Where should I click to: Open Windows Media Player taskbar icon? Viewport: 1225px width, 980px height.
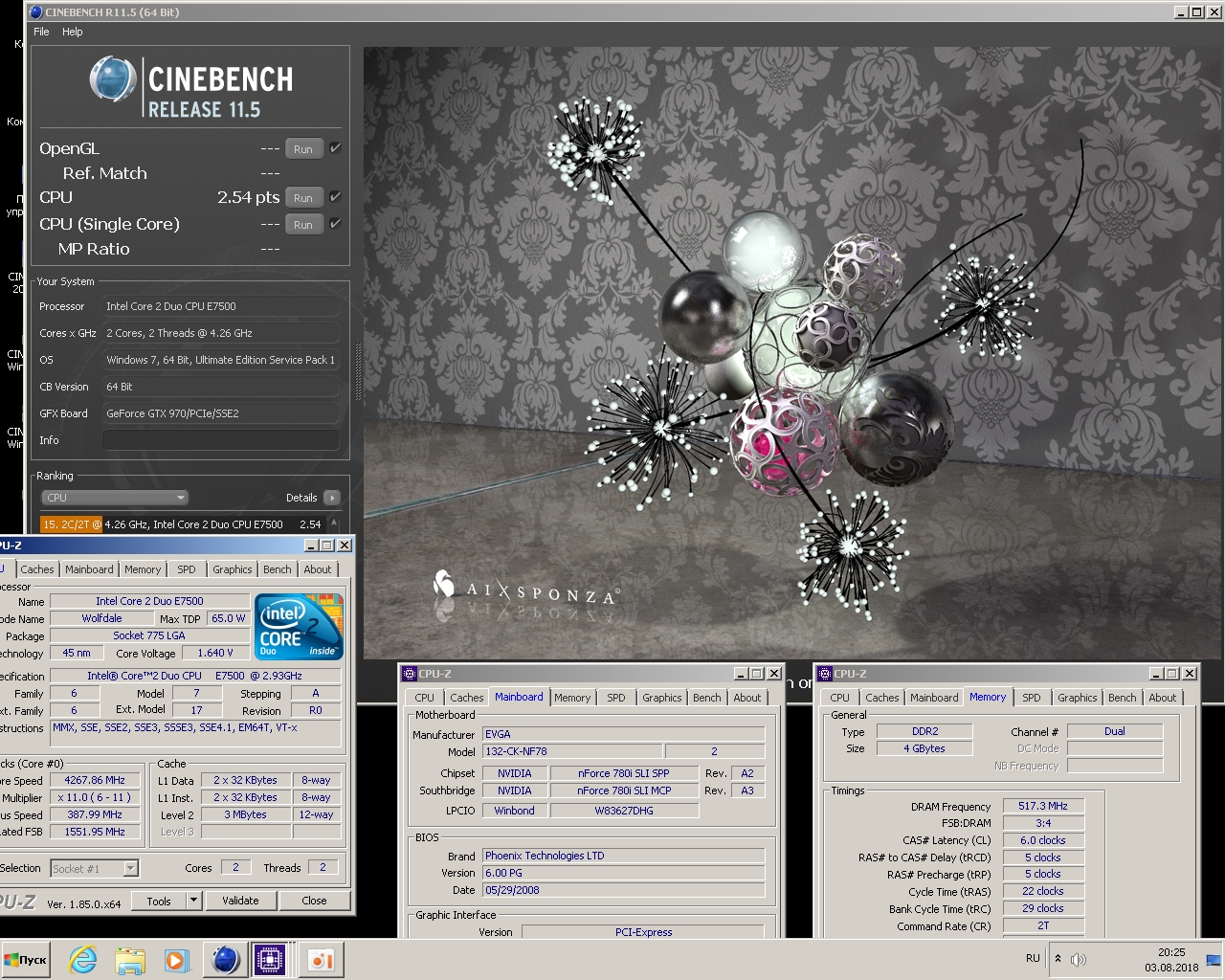(176, 960)
